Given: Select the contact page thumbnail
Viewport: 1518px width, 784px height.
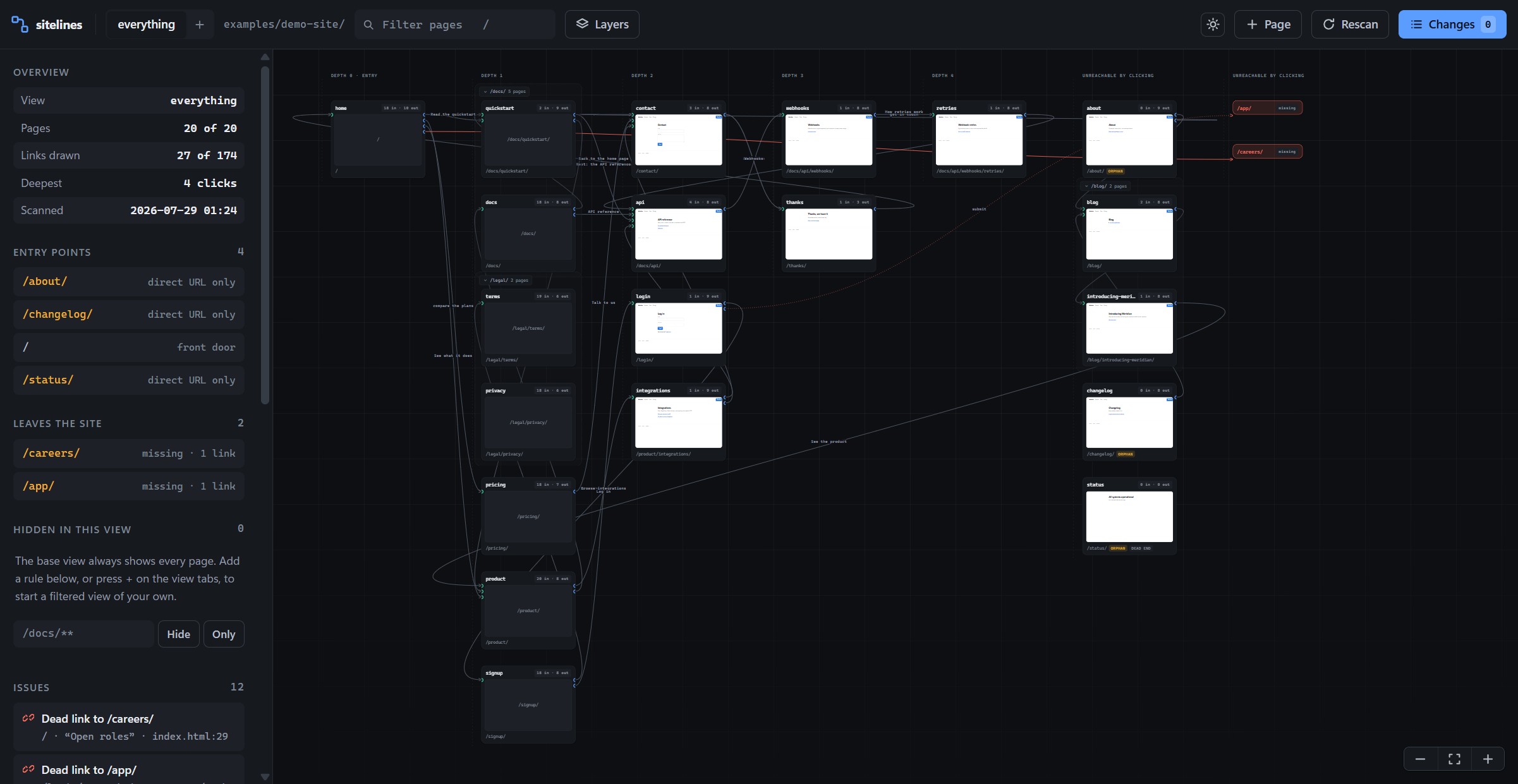Looking at the screenshot, I should (x=678, y=140).
